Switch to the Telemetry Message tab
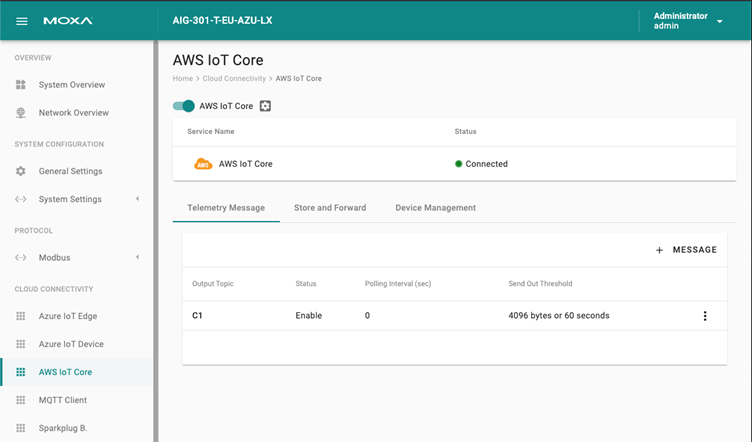This screenshot has height=442, width=752. coord(226,208)
